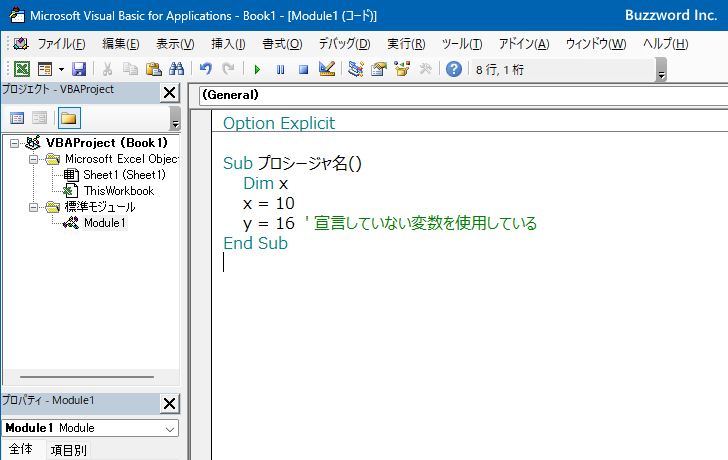
Task: Click project pane horizontal scrollbar
Action: point(87,377)
